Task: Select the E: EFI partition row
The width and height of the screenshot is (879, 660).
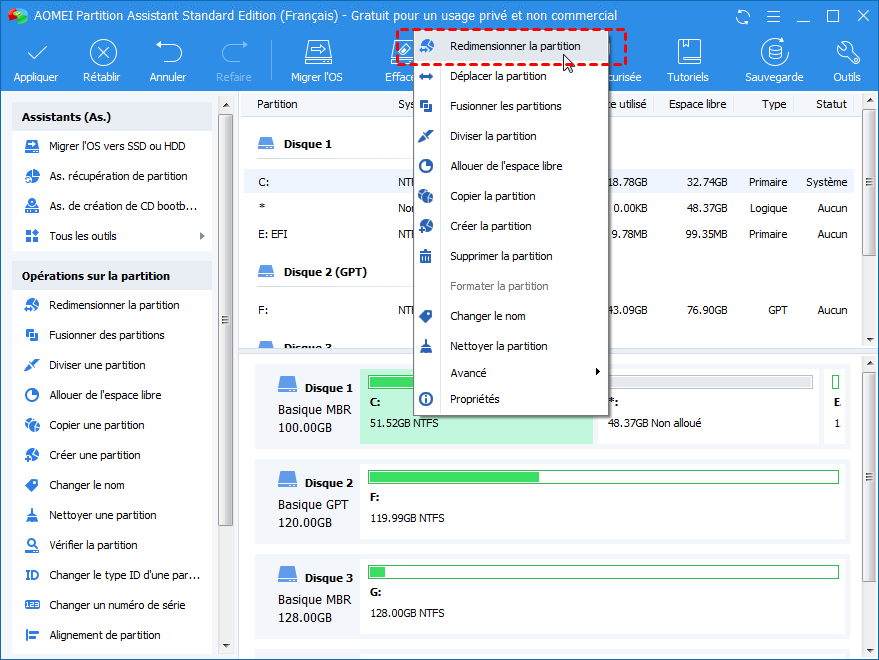Action: tap(549, 234)
